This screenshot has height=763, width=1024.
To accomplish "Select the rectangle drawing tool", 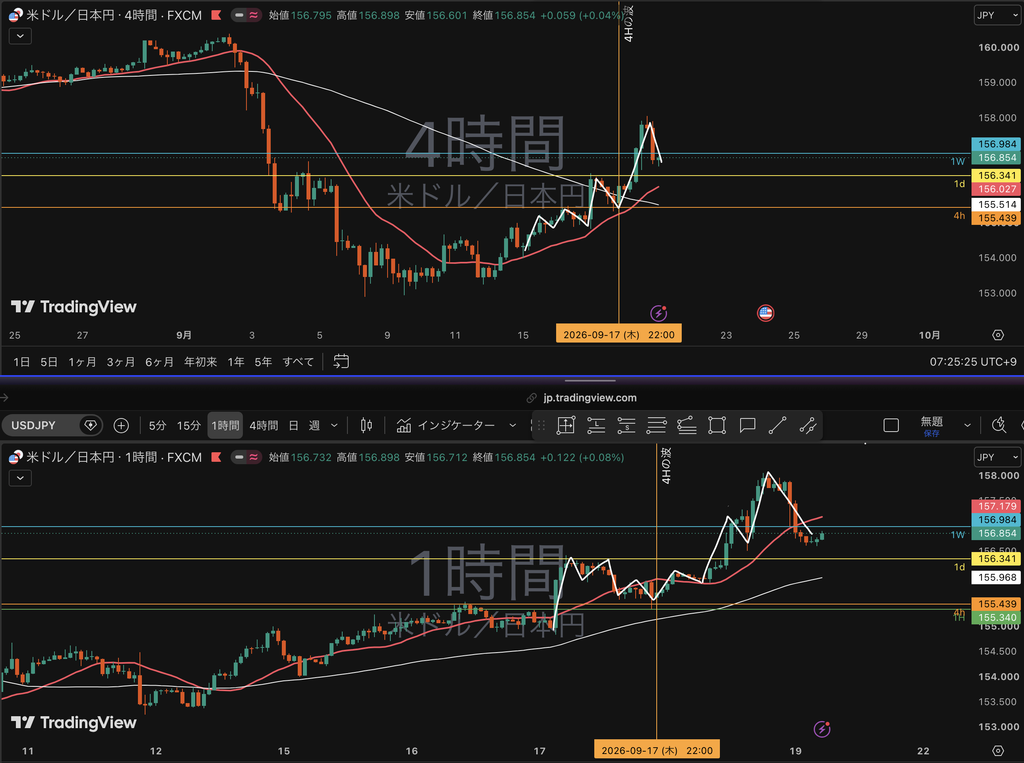I will (x=717, y=425).
